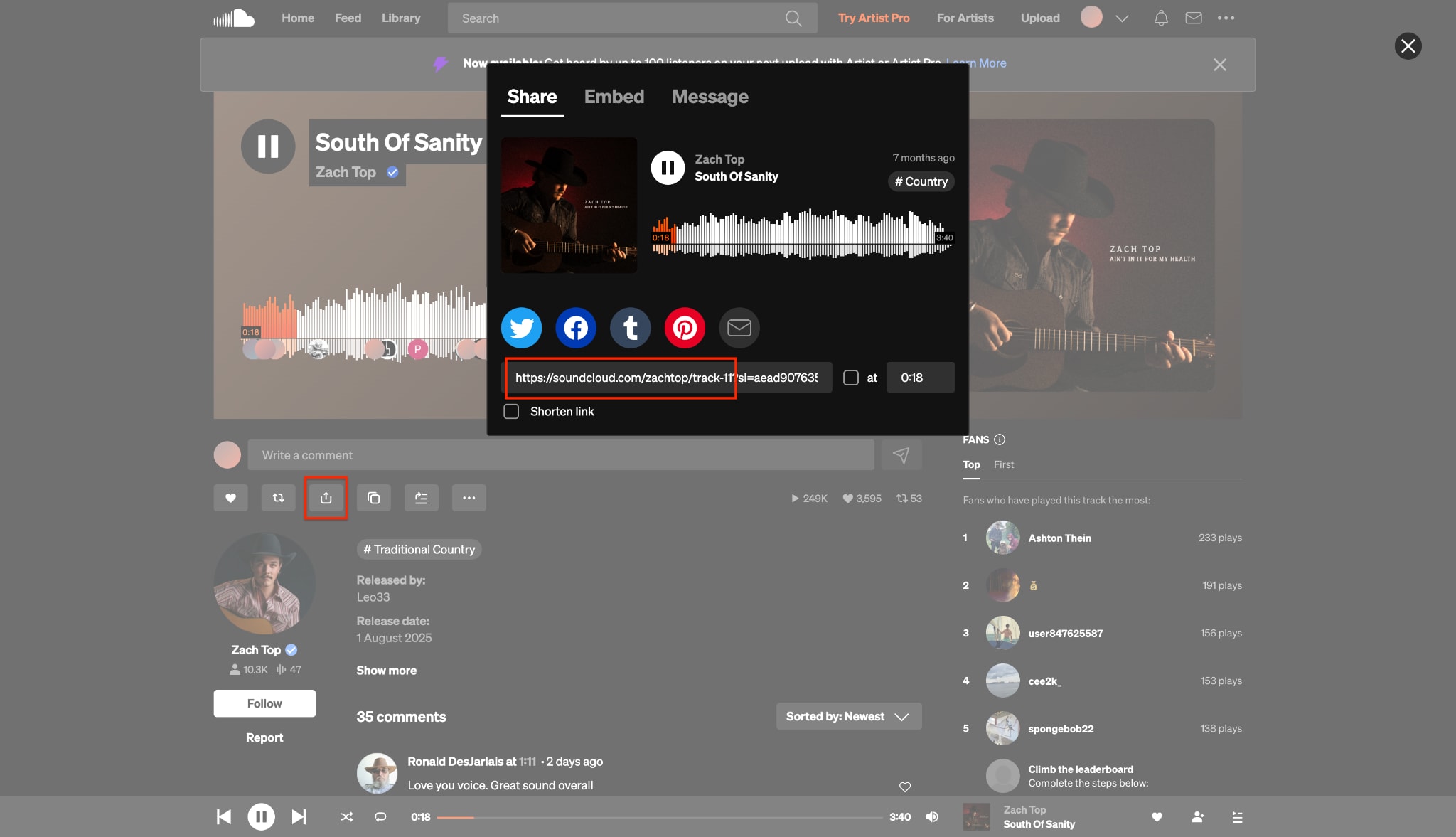Open the Next up queue panel
Viewport: 1456px width, 837px height.
[x=1238, y=816]
